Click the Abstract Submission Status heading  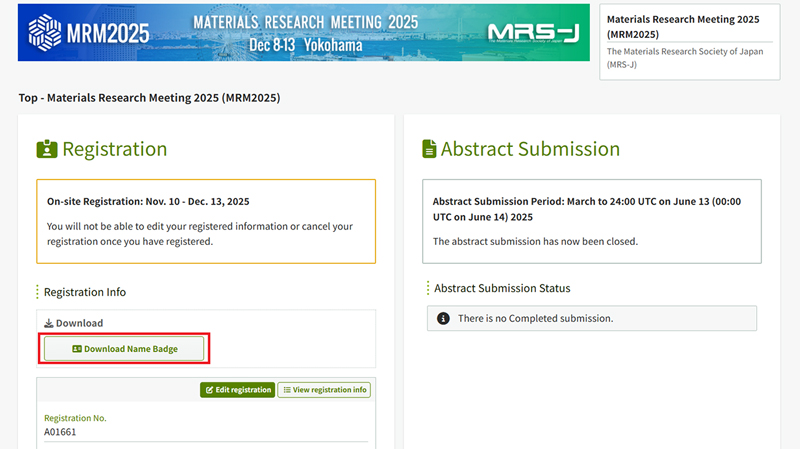pyautogui.click(x=502, y=288)
